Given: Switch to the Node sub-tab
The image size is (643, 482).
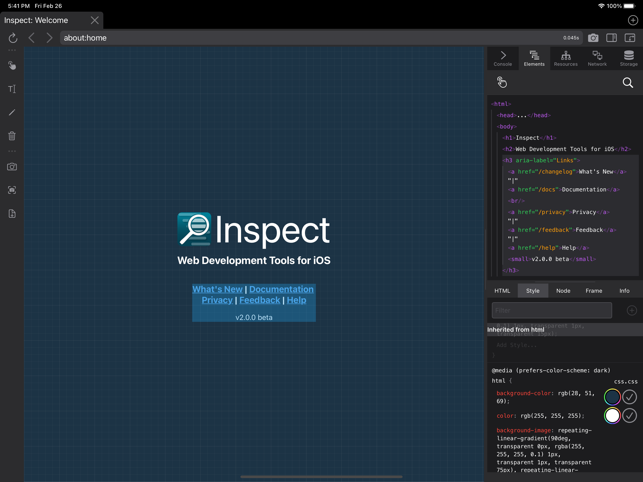Looking at the screenshot, I should 563,290.
